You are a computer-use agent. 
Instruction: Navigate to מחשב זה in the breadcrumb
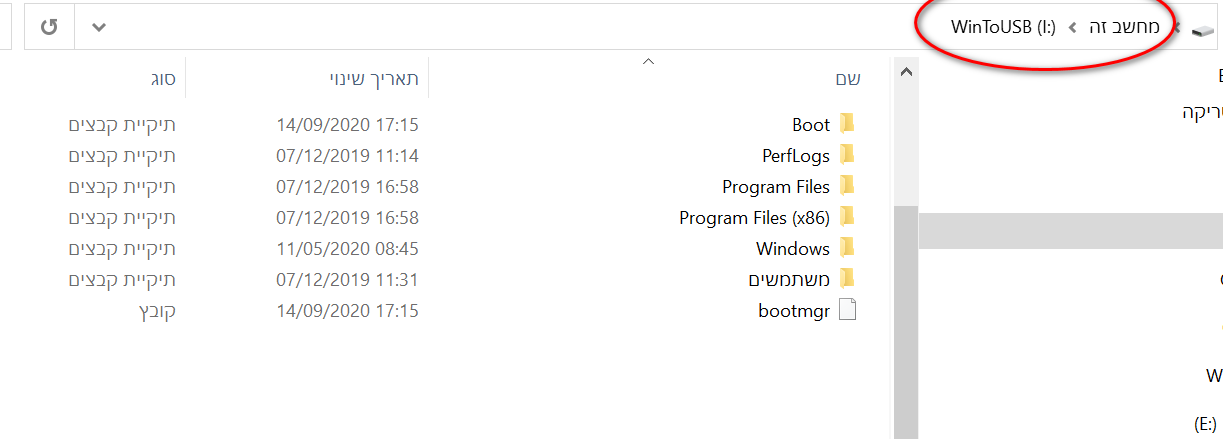1124,27
